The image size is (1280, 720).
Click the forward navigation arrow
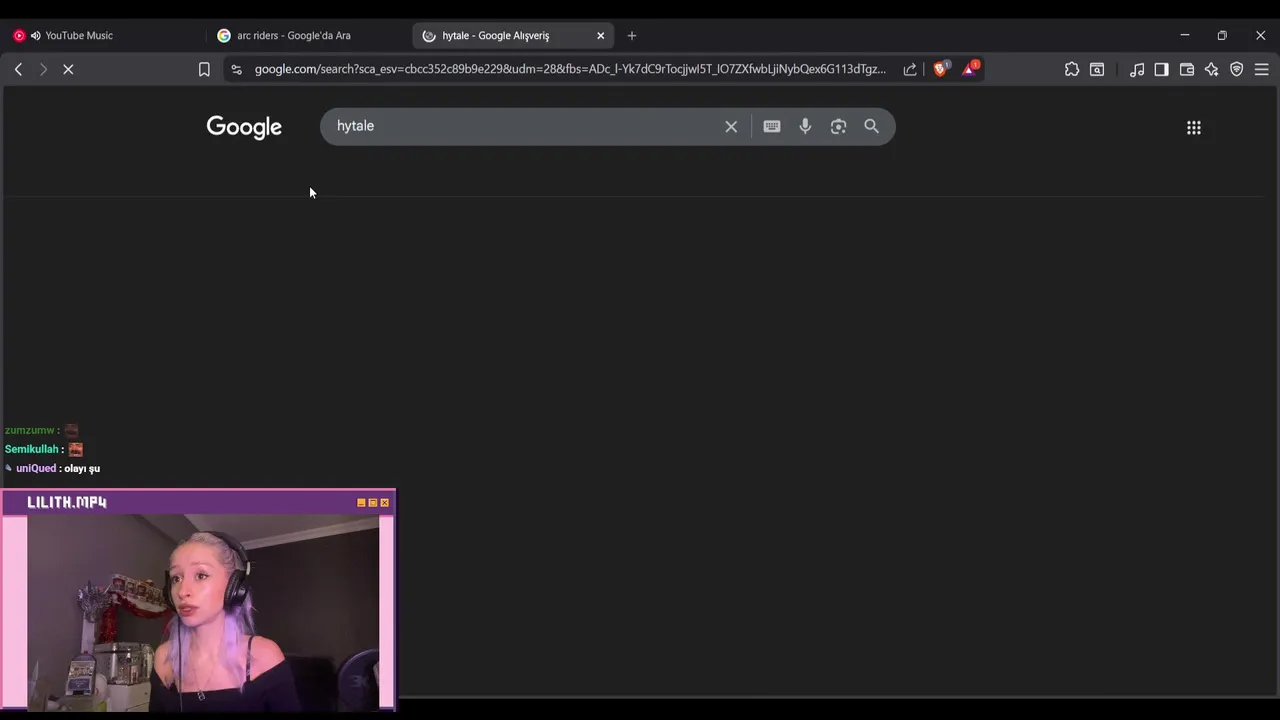tap(43, 69)
